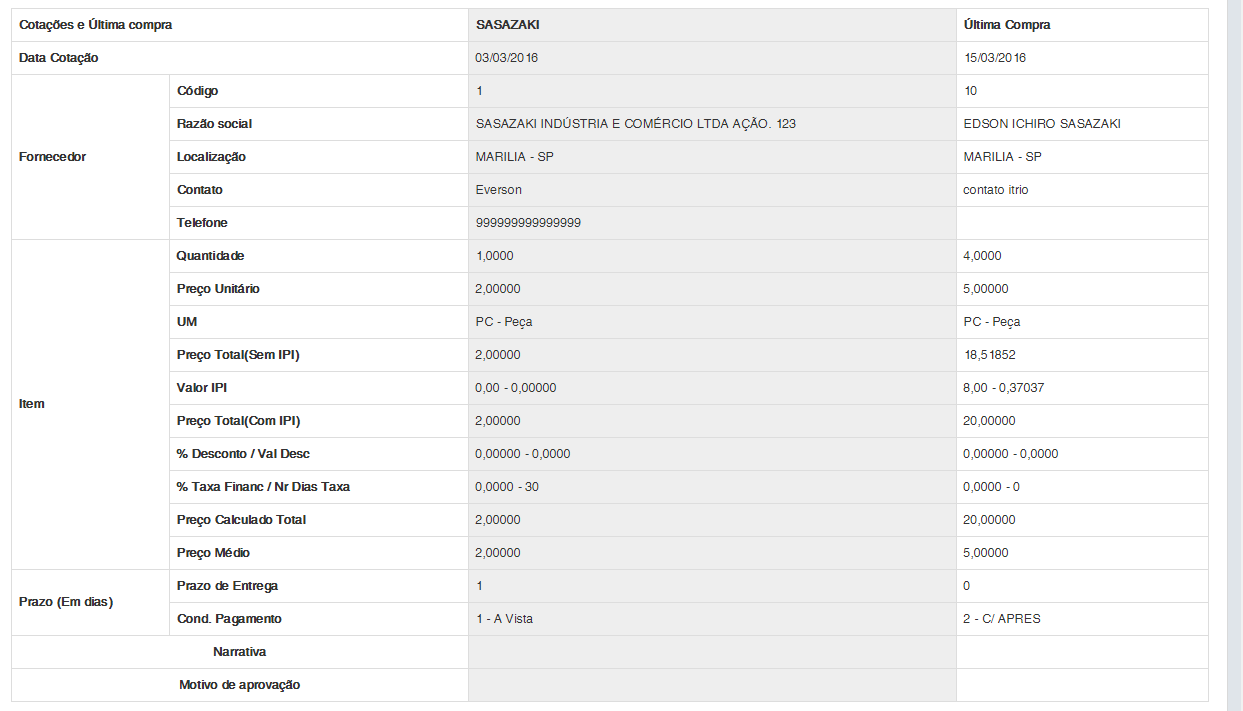
Task: Select SASAZAKI INDÚSTRIA E COMÉRCIO LTDA cell
Action: pyautogui.click(x=636, y=124)
